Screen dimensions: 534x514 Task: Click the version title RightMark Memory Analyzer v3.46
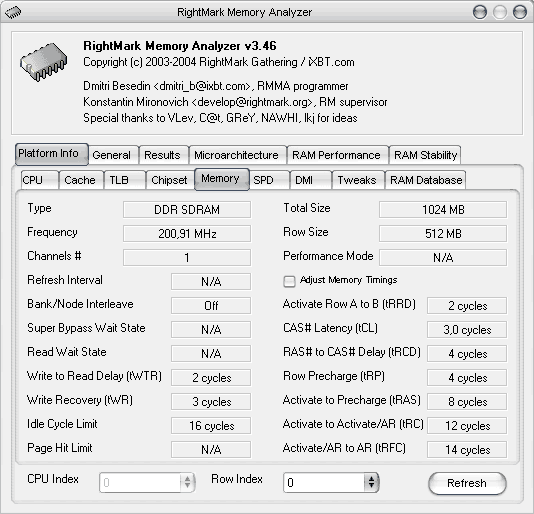pos(180,46)
